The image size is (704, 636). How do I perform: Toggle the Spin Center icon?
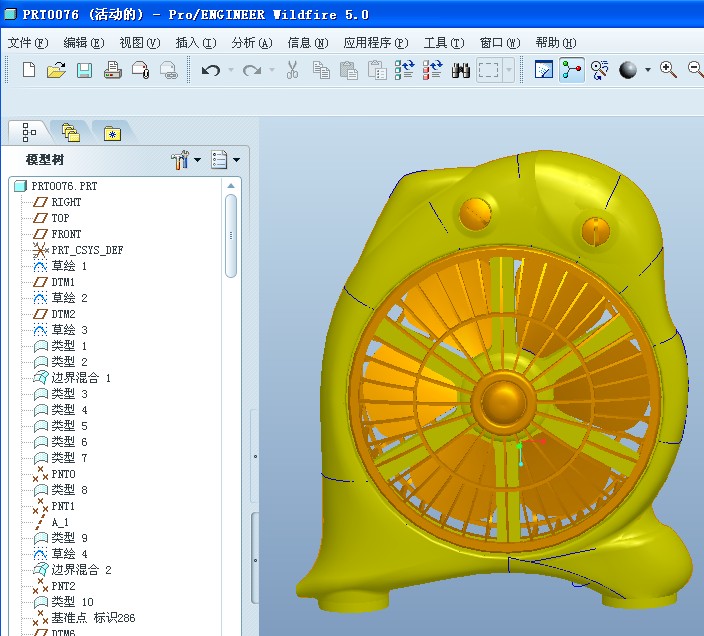572,70
